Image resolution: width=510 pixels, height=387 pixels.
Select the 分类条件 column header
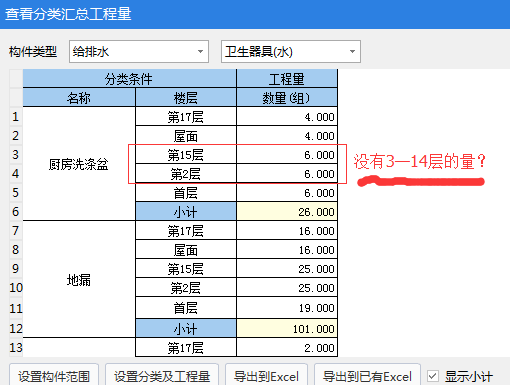[x=129, y=79]
